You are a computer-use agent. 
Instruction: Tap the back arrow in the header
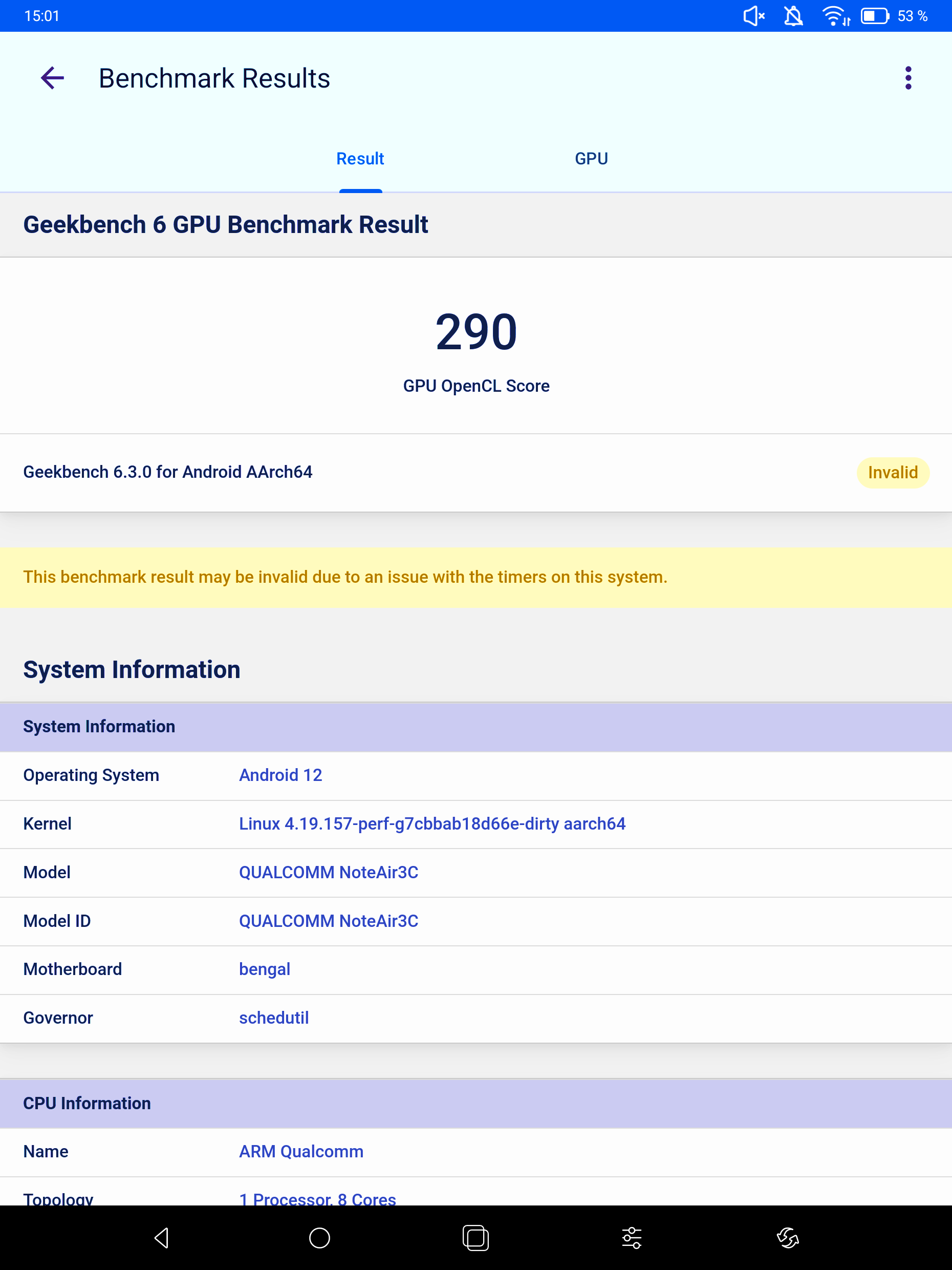click(x=52, y=78)
